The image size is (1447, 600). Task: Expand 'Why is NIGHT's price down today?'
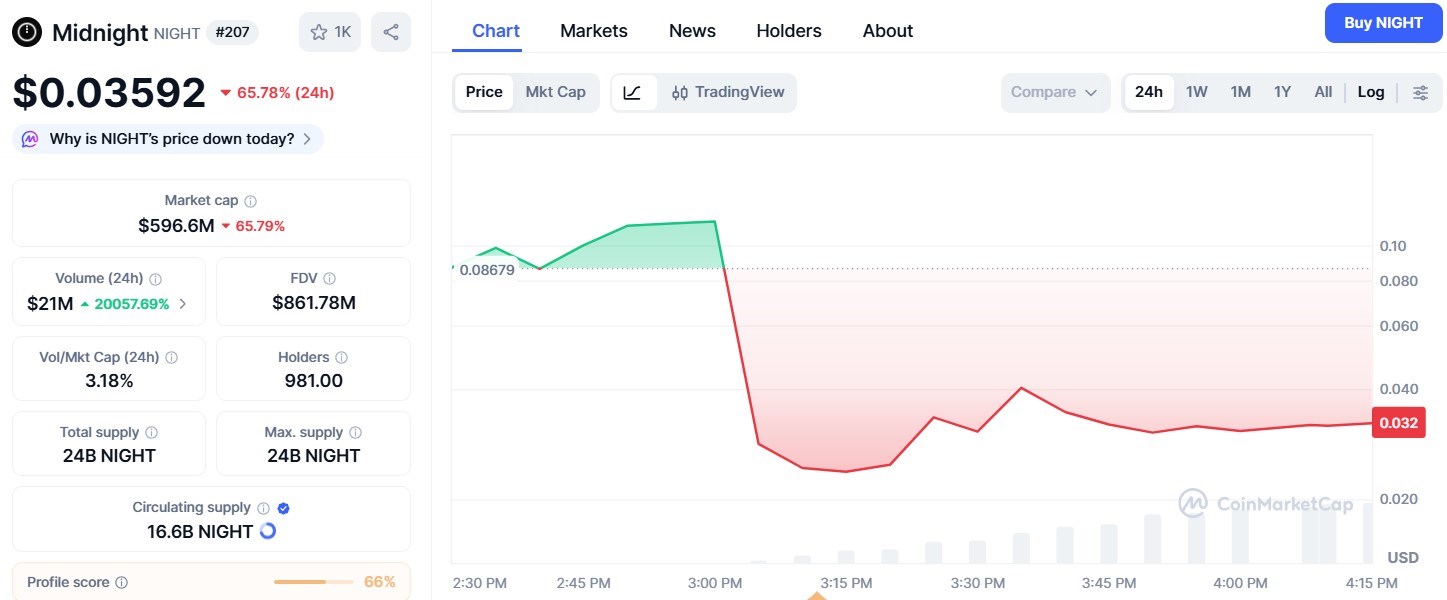(167, 138)
